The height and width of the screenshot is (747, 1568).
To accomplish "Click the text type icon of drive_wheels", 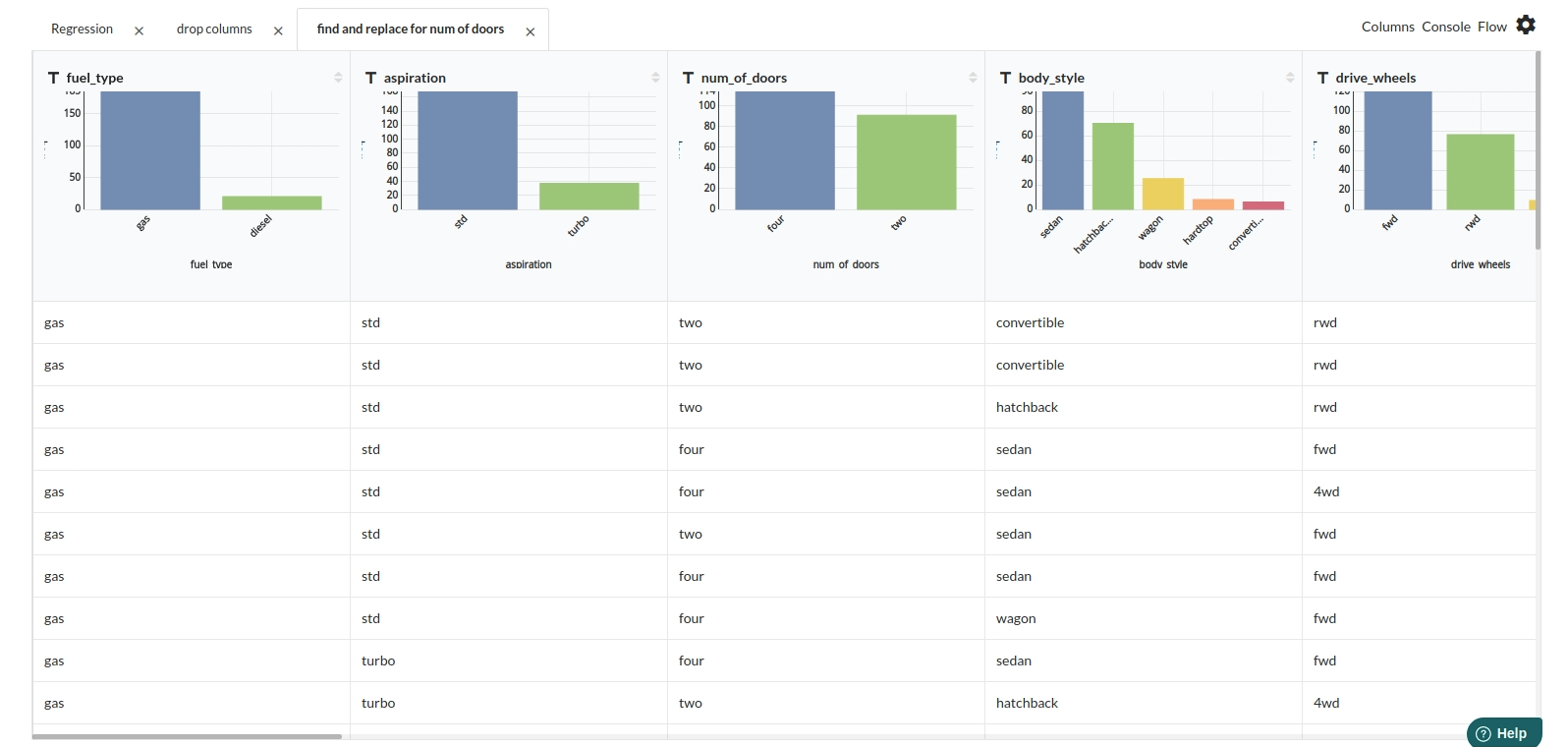I will click(1322, 78).
